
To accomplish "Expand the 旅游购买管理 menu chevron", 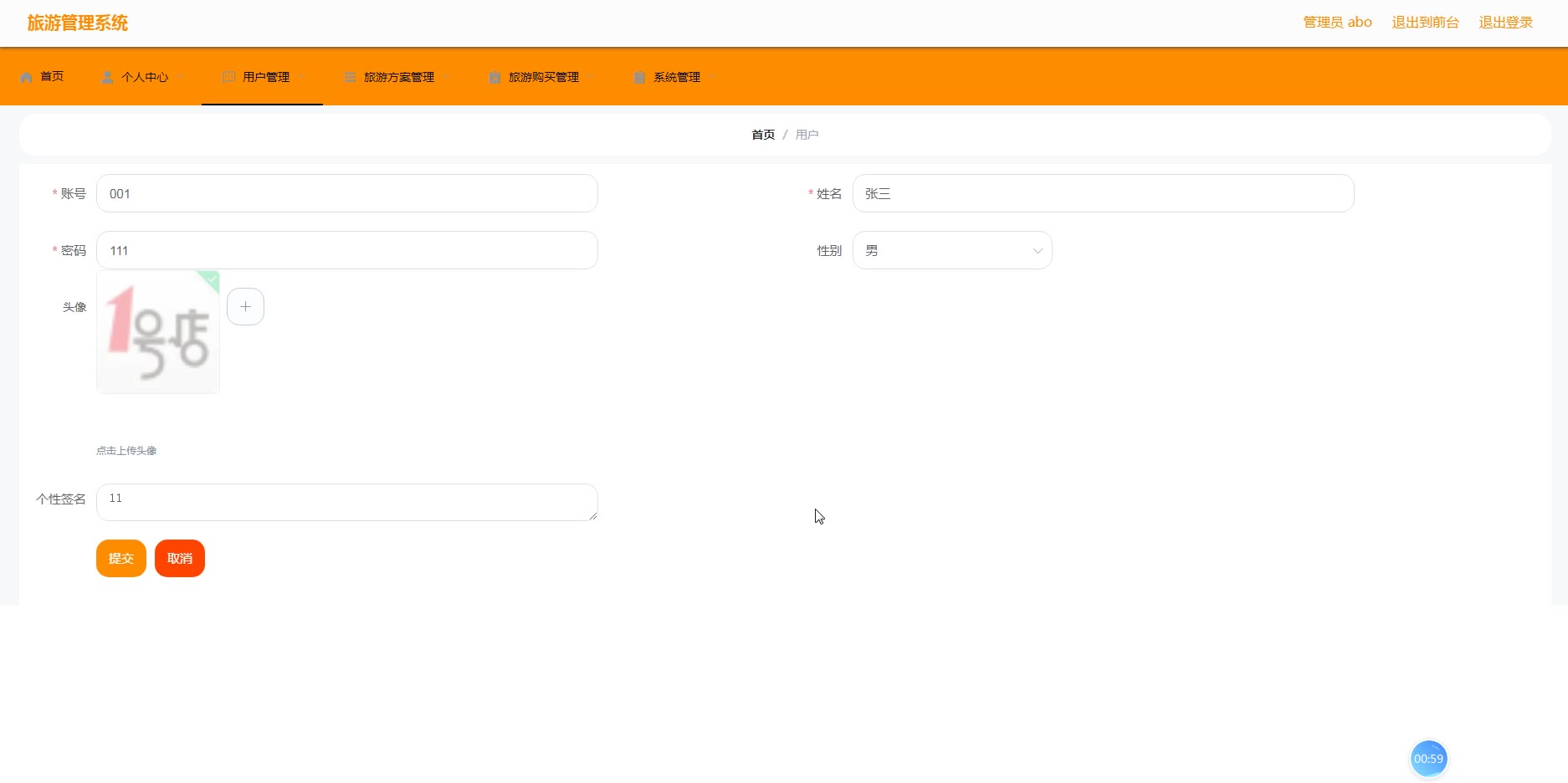I will 592,77.
